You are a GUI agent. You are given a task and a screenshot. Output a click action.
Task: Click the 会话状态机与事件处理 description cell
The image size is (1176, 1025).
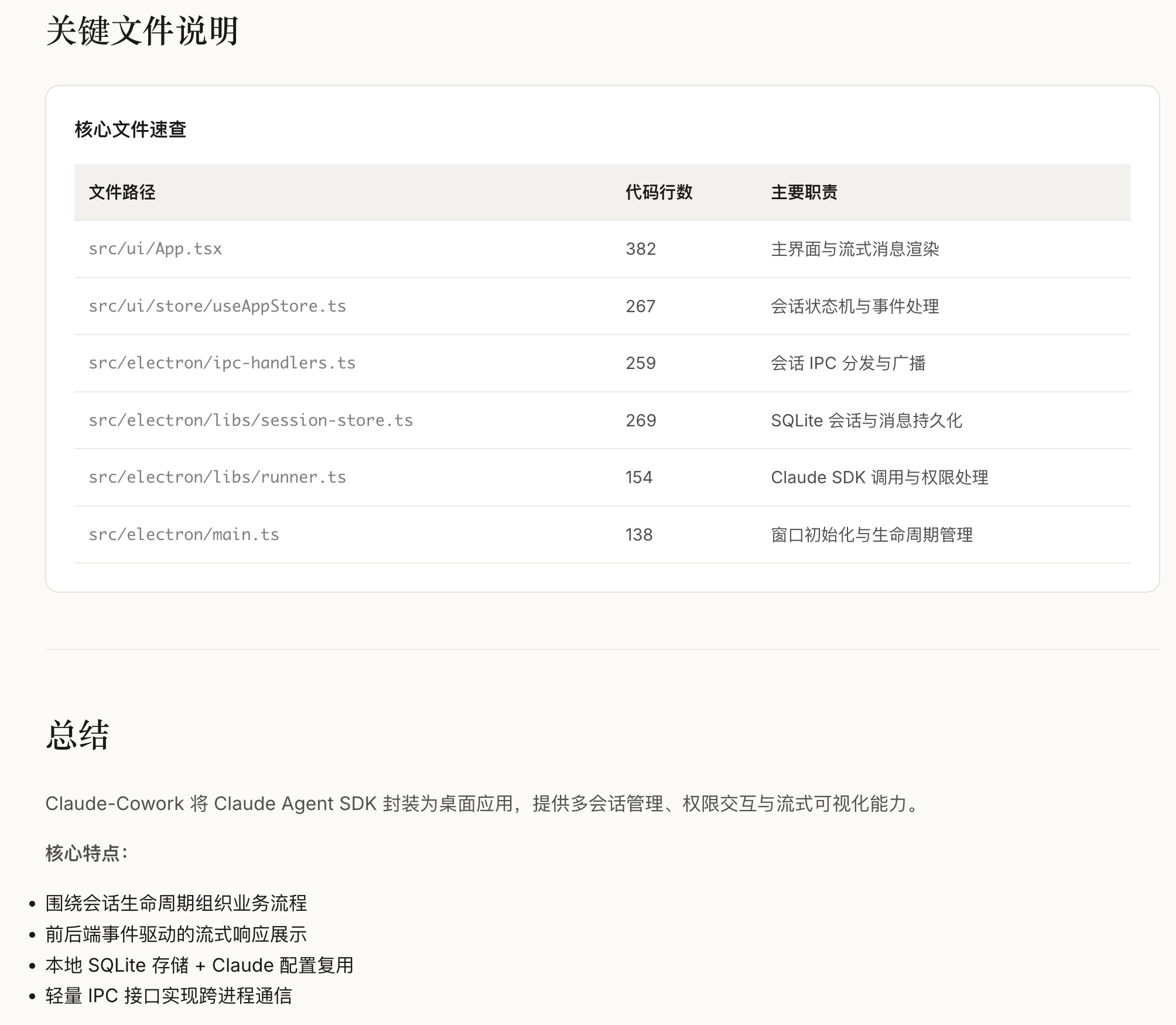click(x=854, y=306)
